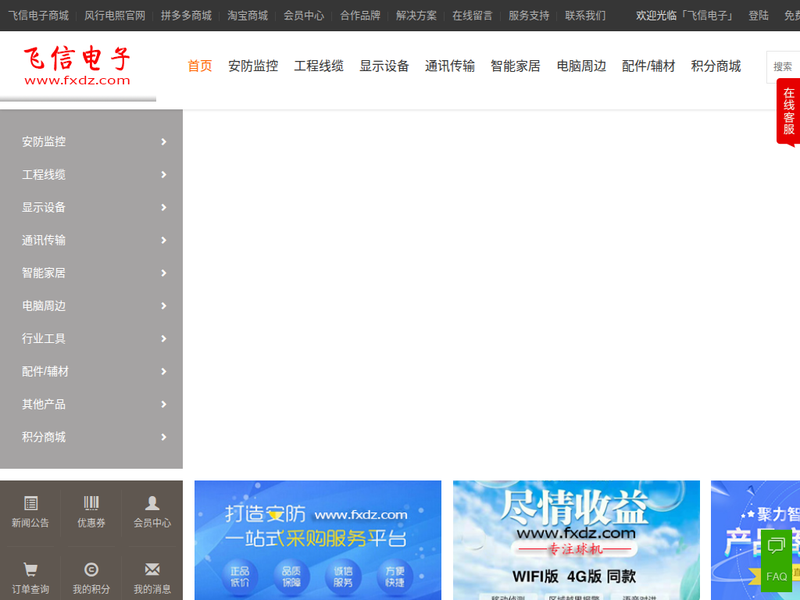Click the 新闻公告 news icon
800x600 pixels.
tap(30, 504)
